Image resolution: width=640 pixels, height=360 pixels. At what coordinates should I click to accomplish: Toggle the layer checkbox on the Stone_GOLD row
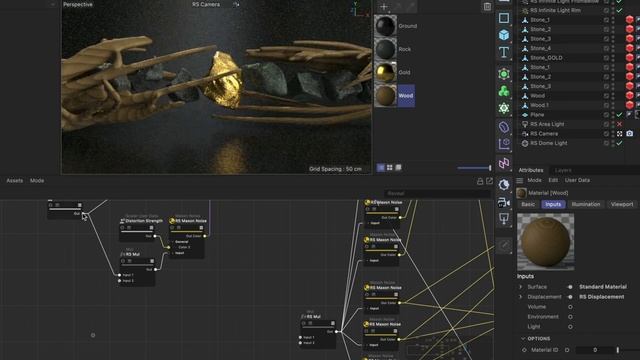click(606, 58)
